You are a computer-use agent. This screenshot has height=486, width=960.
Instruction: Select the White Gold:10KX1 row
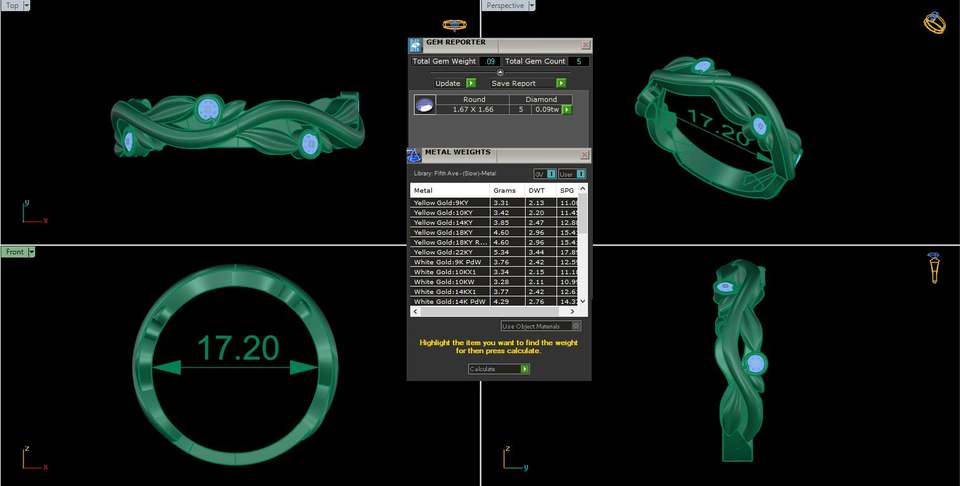click(494, 272)
